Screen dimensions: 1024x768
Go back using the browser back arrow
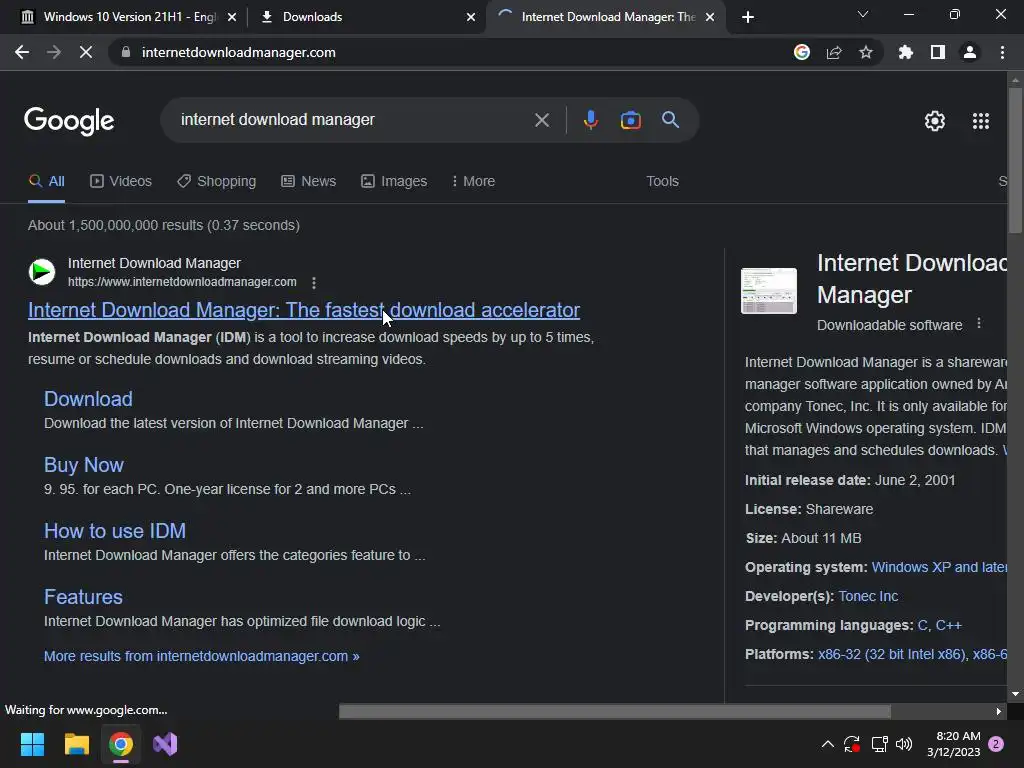pyautogui.click(x=22, y=52)
